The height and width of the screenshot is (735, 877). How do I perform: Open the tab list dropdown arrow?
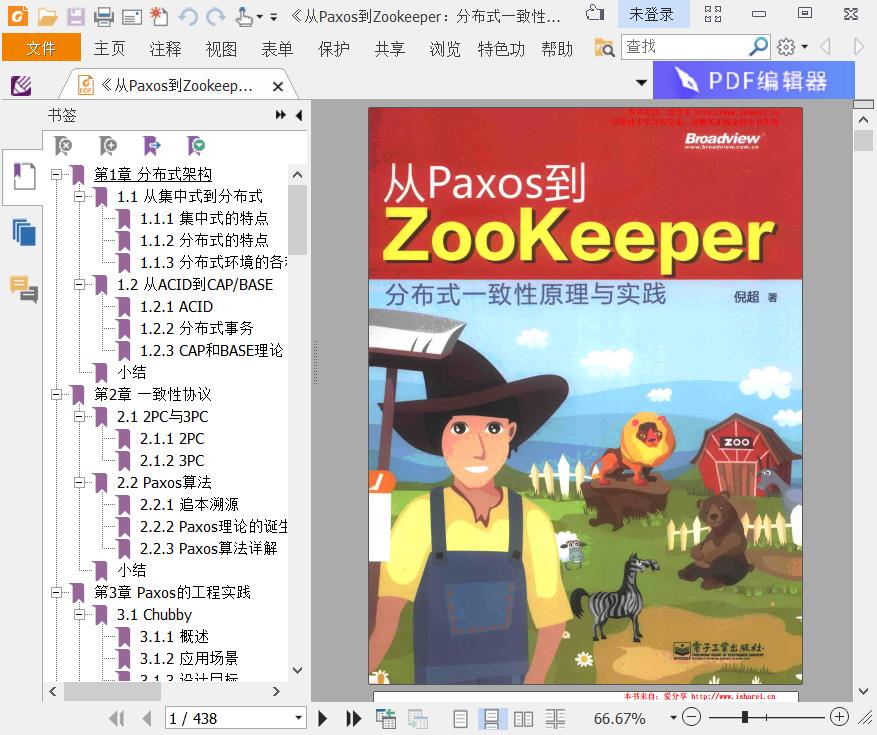coord(642,83)
